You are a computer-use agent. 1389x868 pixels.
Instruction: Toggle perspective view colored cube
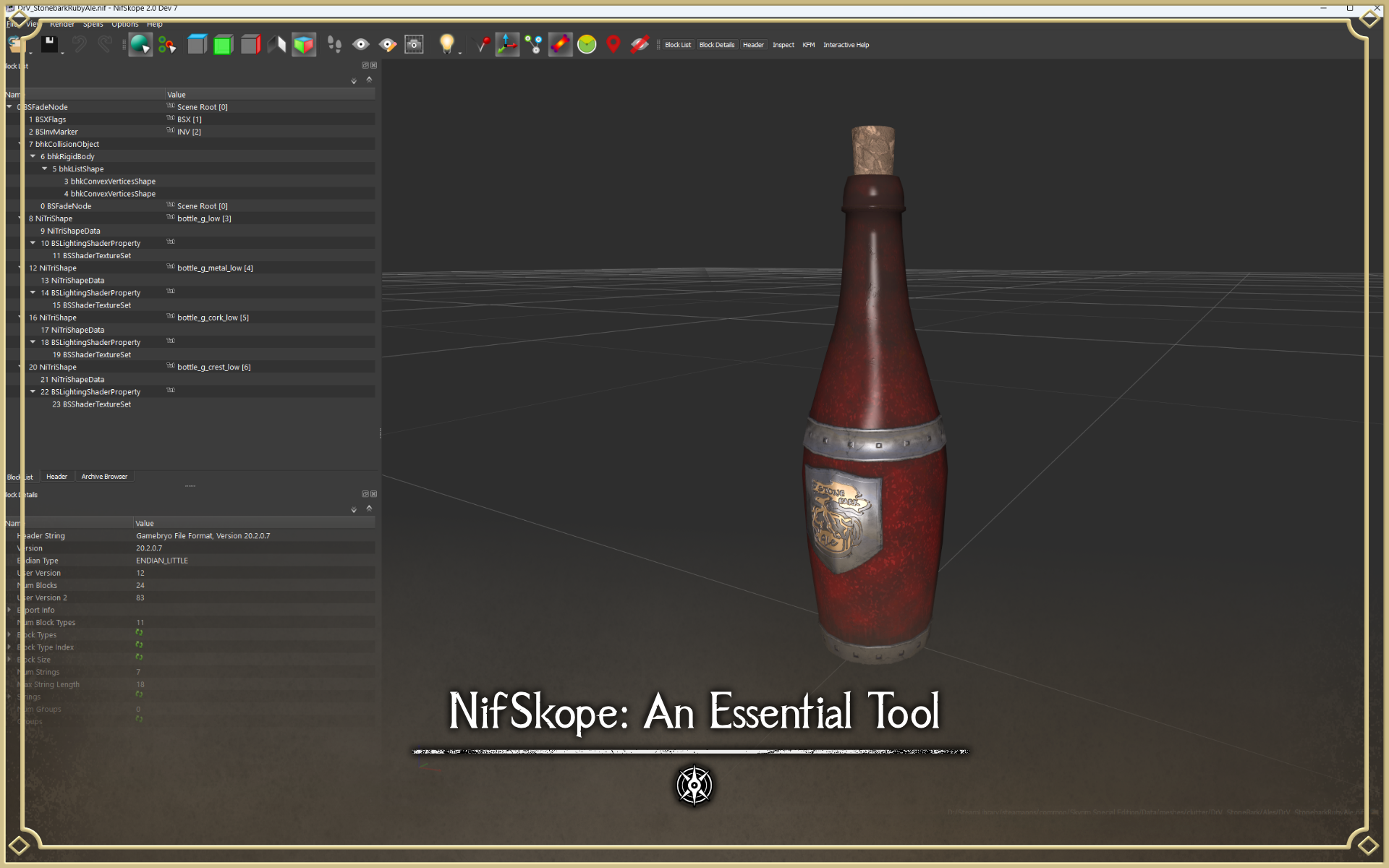click(x=304, y=44)
